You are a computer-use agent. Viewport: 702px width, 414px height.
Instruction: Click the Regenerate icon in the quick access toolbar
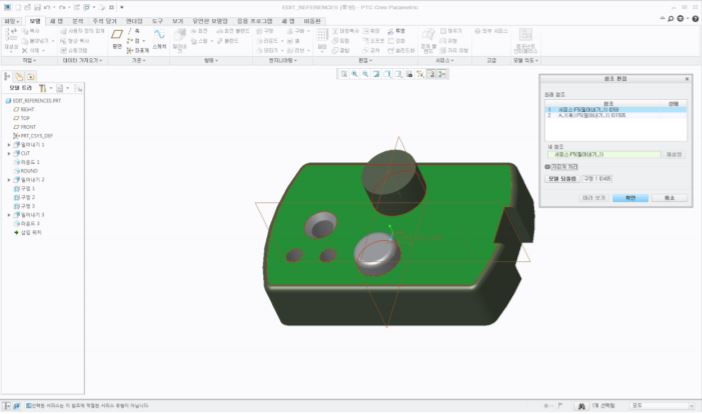[x=77, y=8]
